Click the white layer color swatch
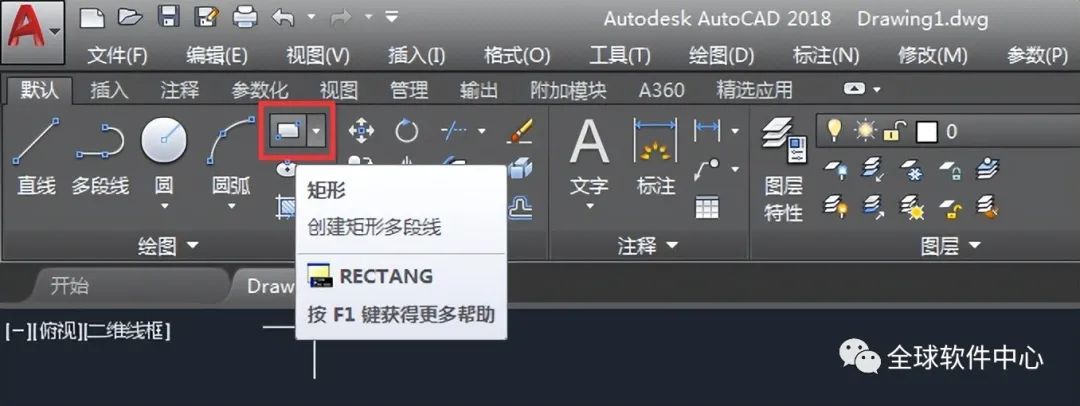The height and width of the screenshot is (406, 1080). click(x=926, y=131)
